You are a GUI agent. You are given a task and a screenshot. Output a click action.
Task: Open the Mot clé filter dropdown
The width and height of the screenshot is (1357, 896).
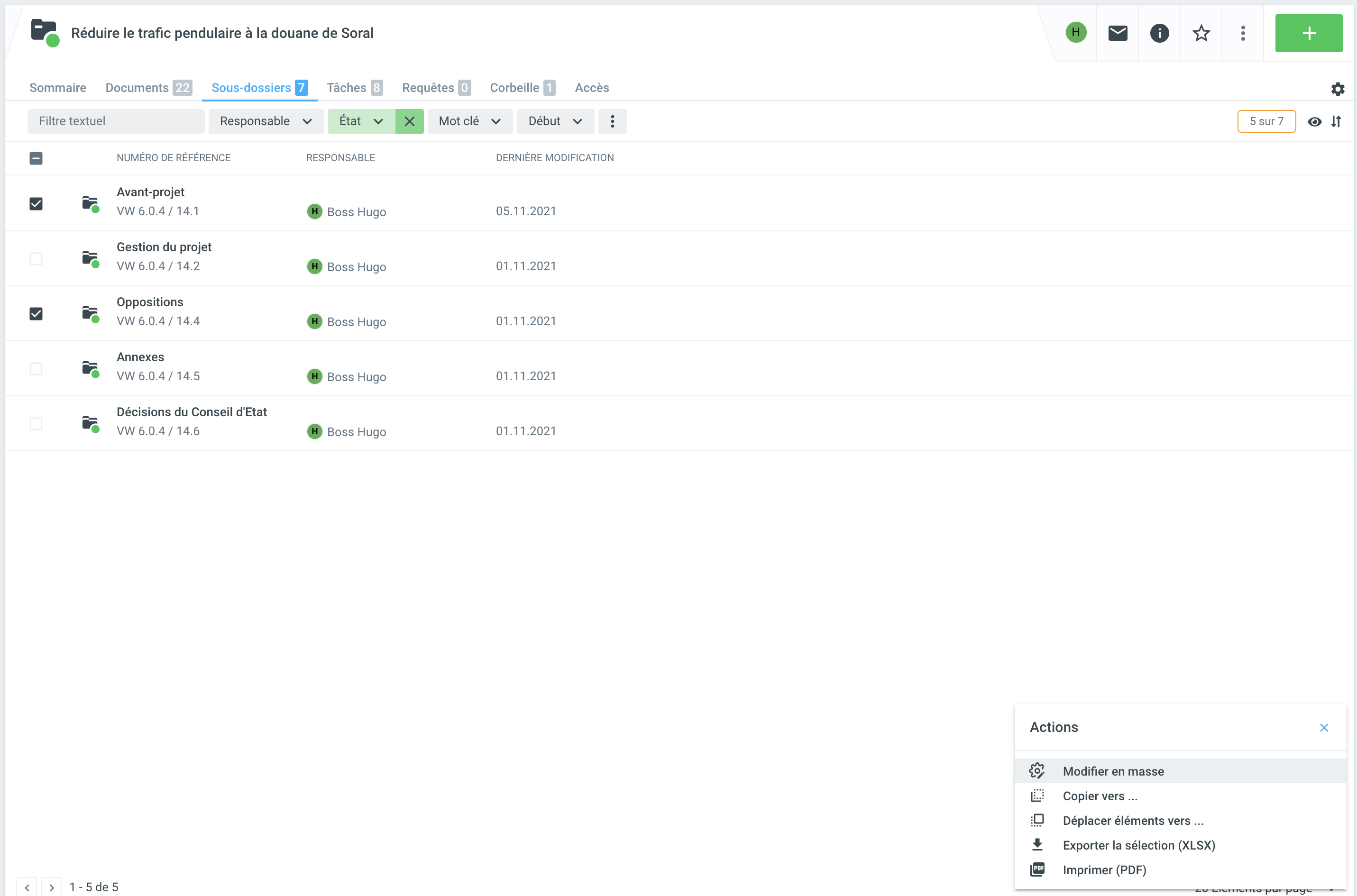point(469,121)
